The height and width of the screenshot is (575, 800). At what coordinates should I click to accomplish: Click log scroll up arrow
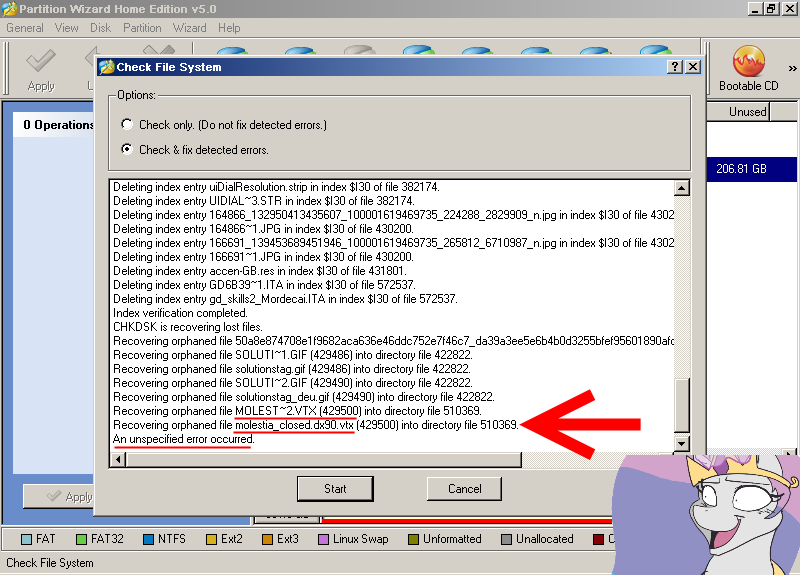(682, 188)
